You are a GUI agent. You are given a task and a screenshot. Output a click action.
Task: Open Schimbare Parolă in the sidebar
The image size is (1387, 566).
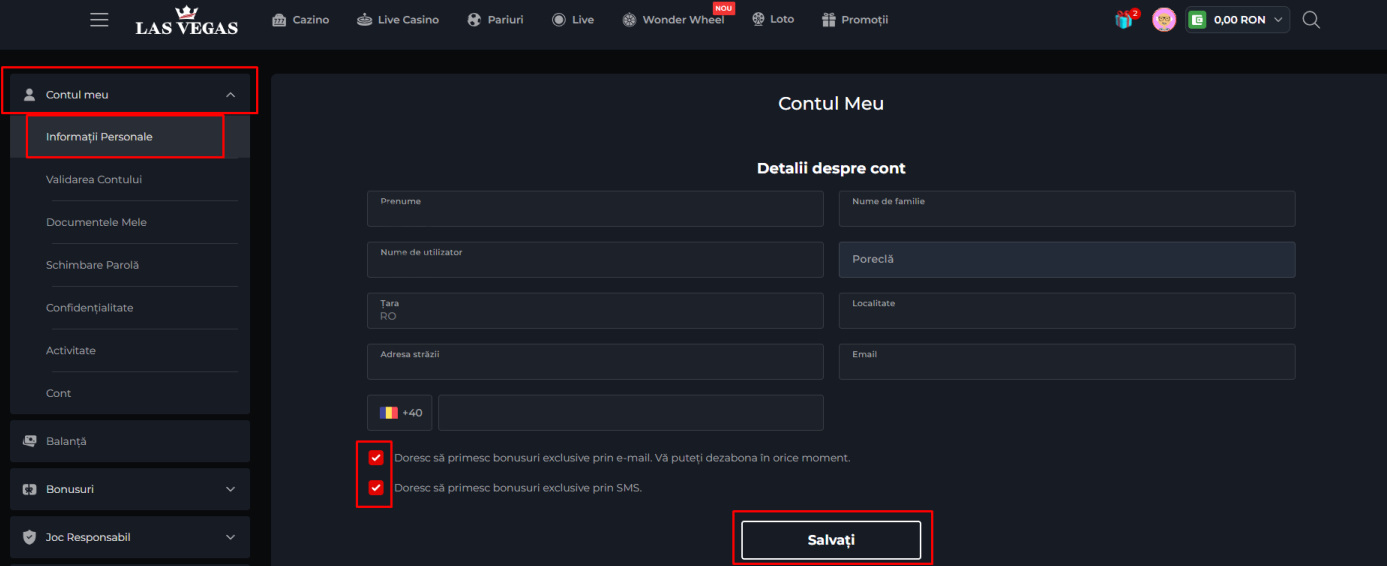(93, 265)
